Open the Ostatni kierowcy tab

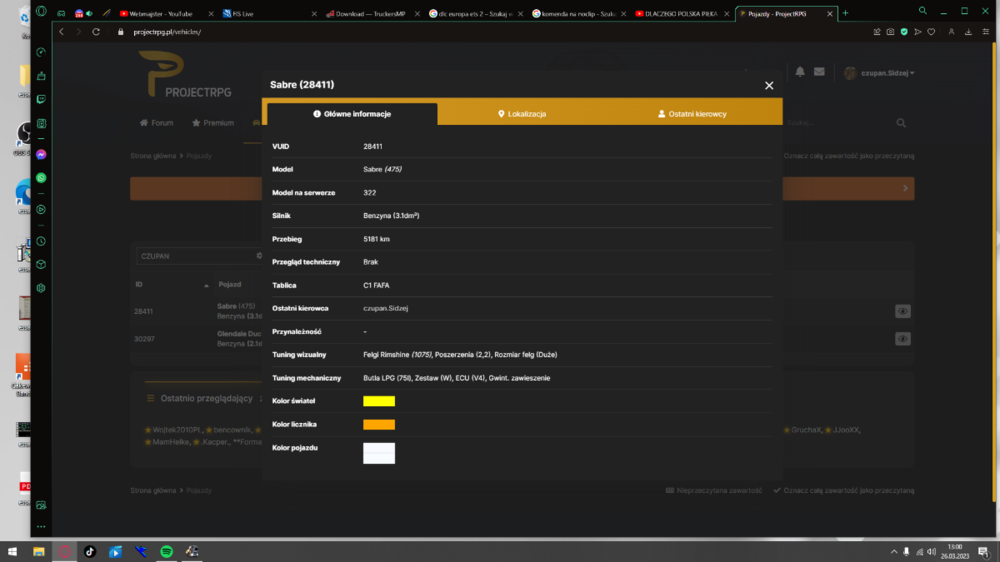tap(692, 114)
